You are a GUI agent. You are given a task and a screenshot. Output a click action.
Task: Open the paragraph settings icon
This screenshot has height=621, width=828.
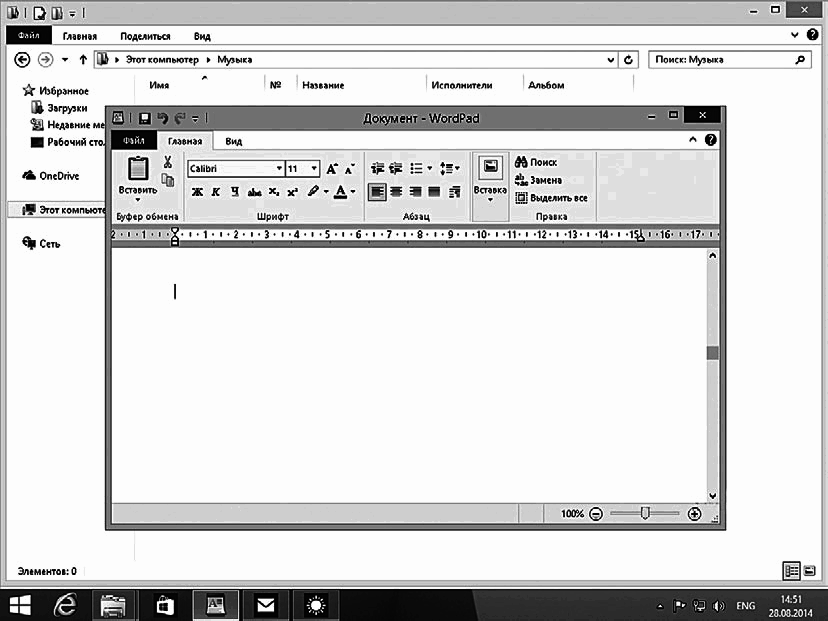click(x=454, y=192)
